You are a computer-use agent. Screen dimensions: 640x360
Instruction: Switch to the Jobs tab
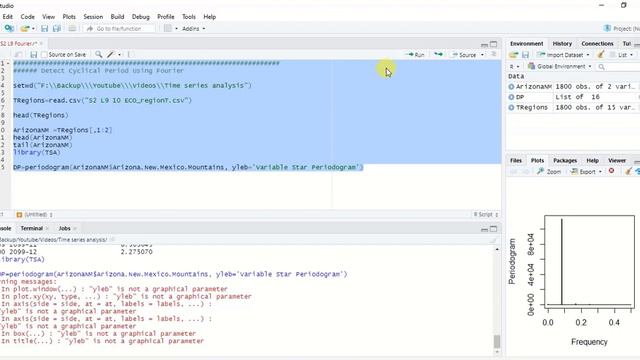coord(64,228)
